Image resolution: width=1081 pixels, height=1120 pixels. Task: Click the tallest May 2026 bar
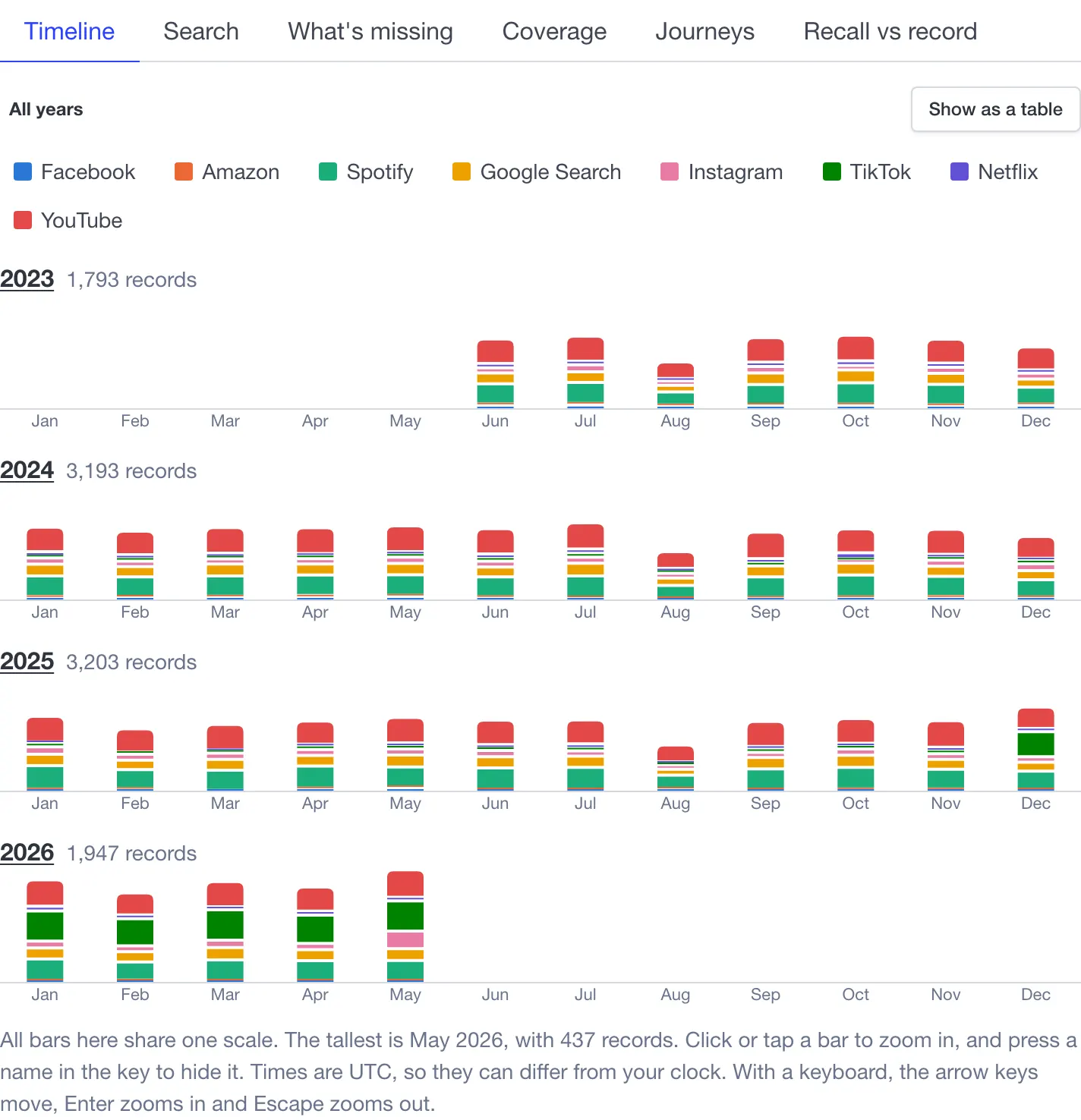click(x=405, y=927)
